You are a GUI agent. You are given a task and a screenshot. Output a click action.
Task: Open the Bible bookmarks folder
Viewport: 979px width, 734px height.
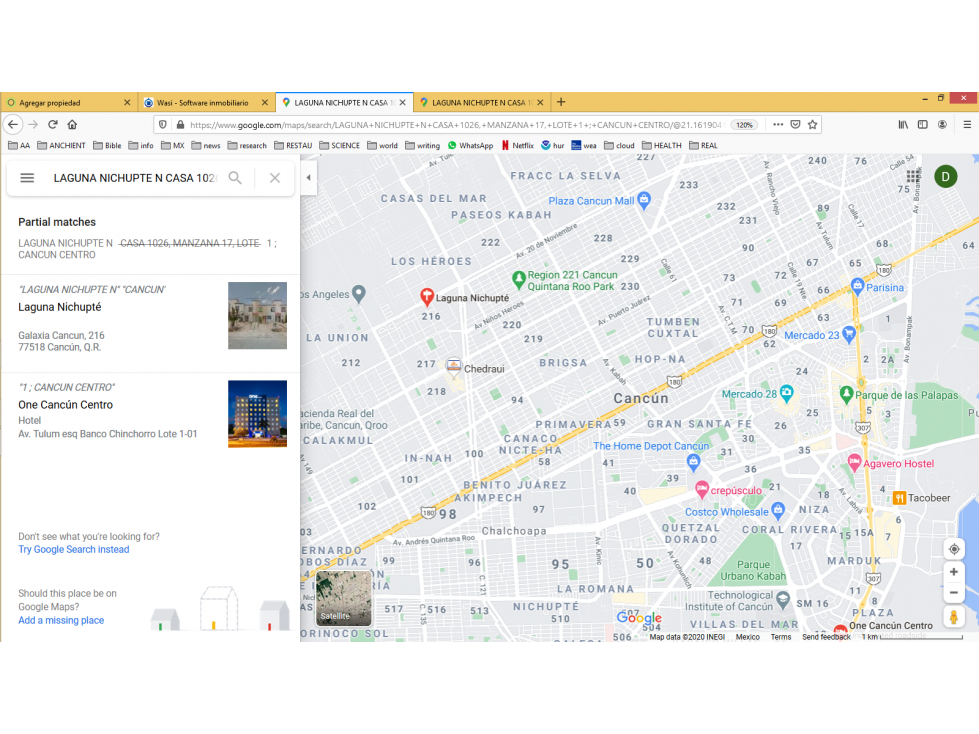107,145
